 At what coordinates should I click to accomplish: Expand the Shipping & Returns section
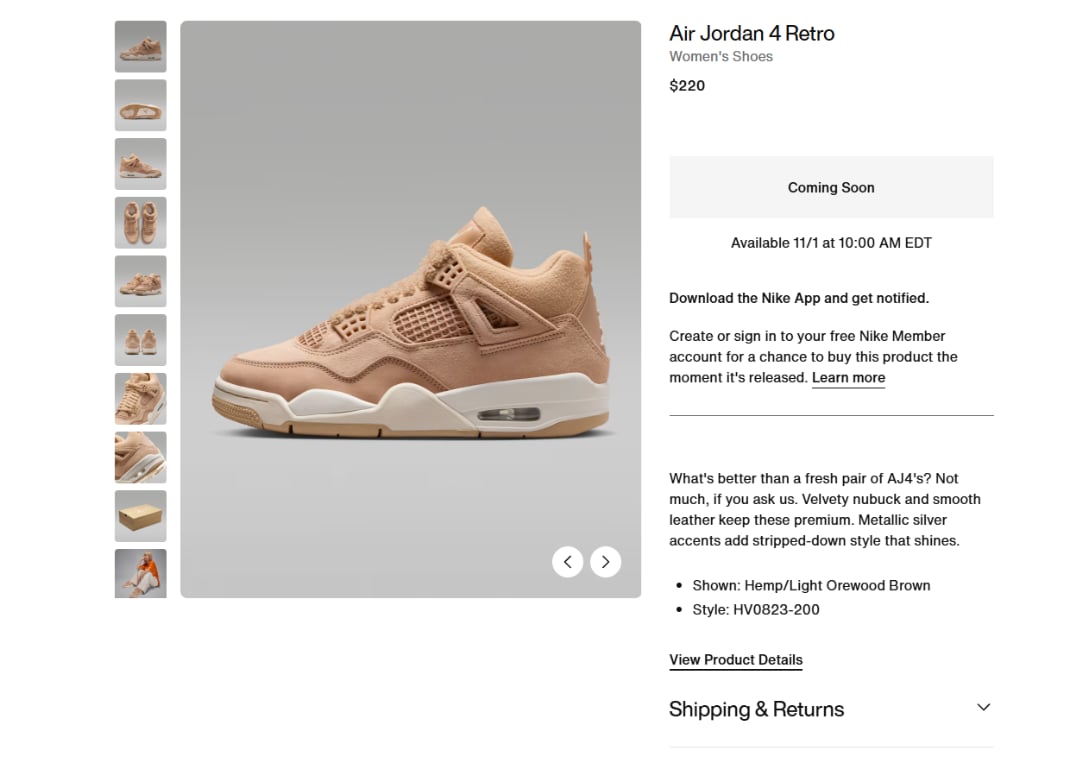(757, 709)
